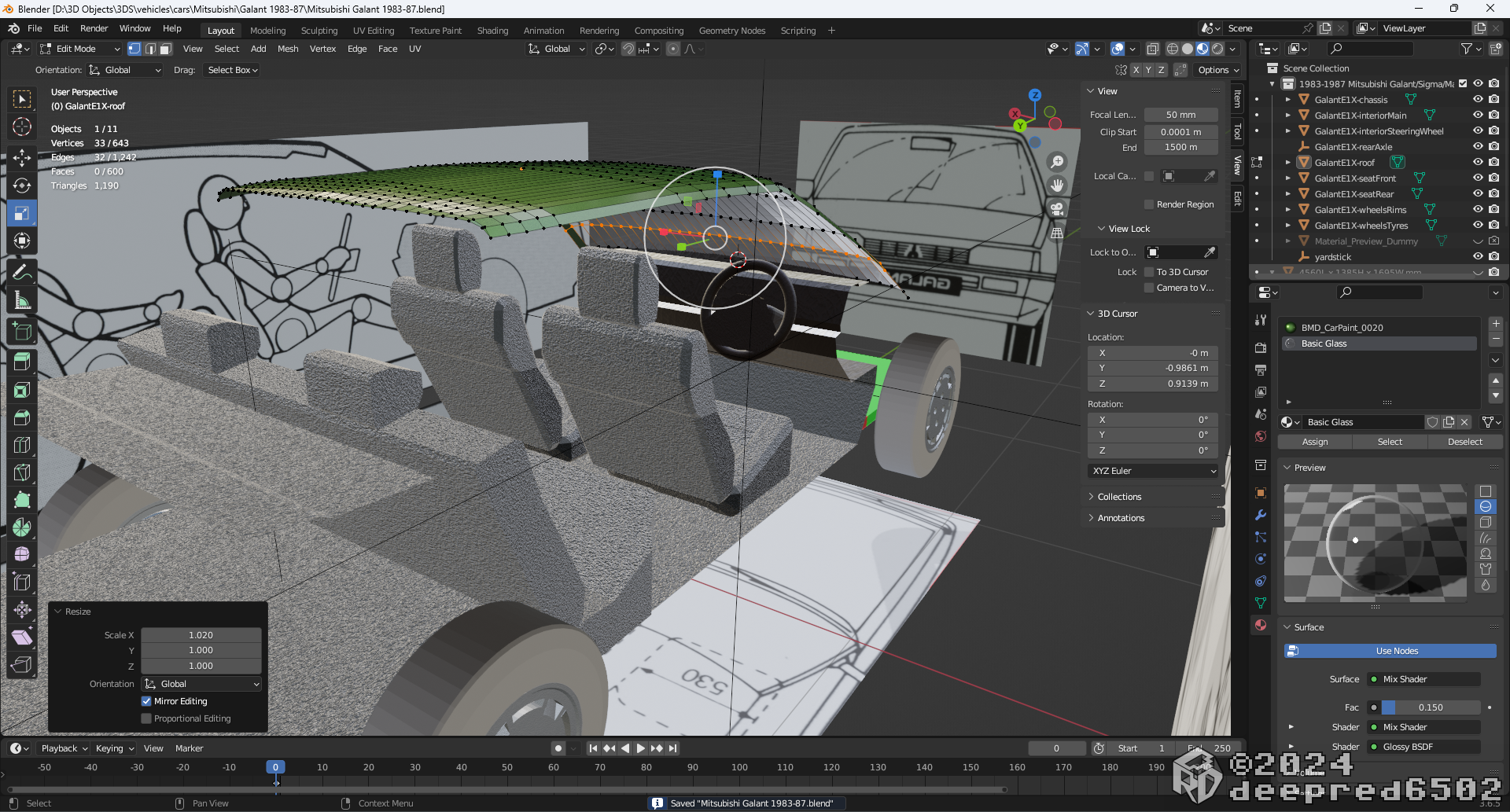Image resolution: width=1510 pixels, height=812 pixels.
Task: Click the Pan view hand icon
Action: tap(1057, 186)
